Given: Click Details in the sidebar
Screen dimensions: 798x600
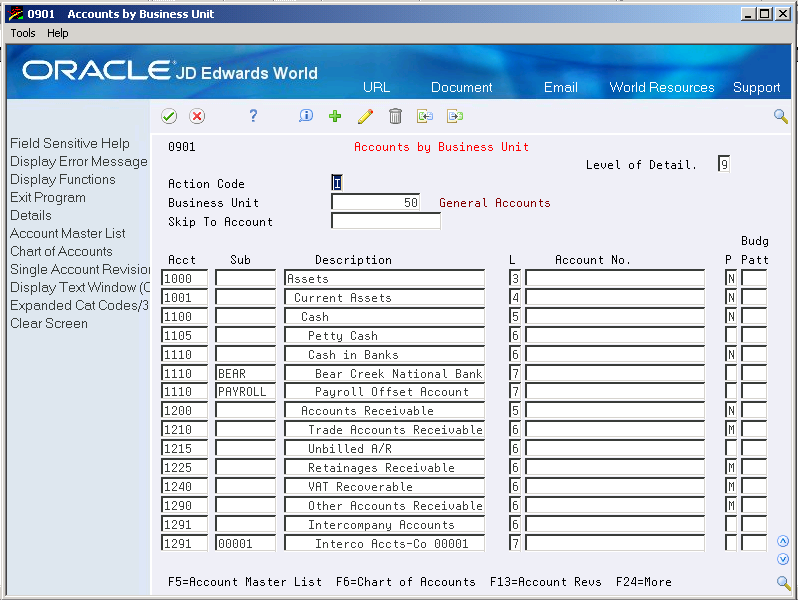Looking at the screenshot, I should click(31, 215).
